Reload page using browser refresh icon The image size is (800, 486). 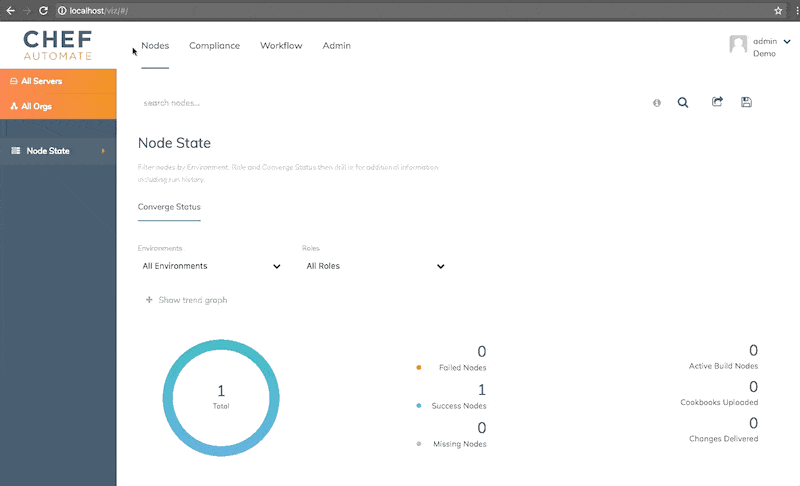pyautogui.click(x=44, y=10)
